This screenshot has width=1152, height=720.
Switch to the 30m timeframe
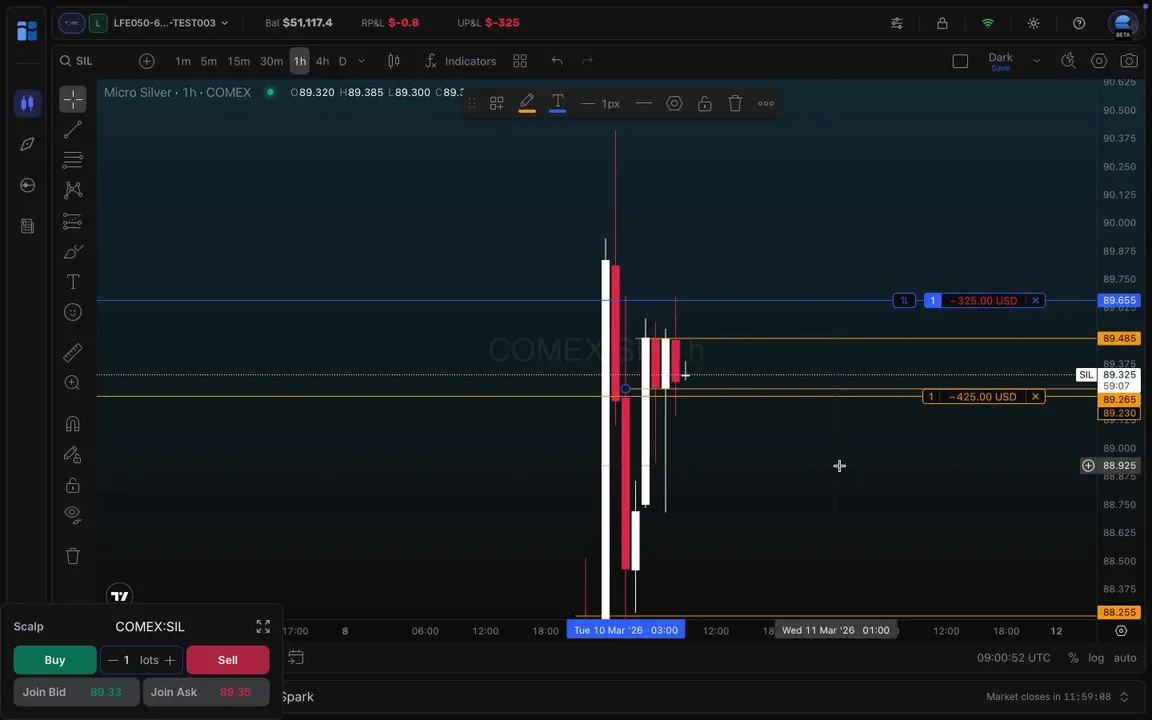point(271,61)
